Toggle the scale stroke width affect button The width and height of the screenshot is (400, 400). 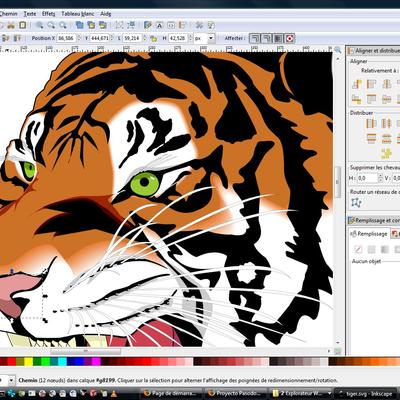coord(254,39)
